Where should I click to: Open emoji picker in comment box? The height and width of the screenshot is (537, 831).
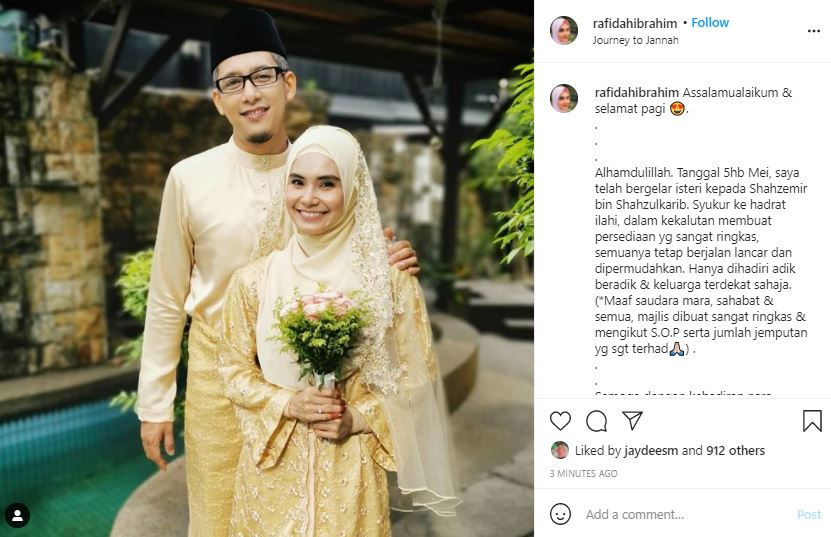pos(560,514)
